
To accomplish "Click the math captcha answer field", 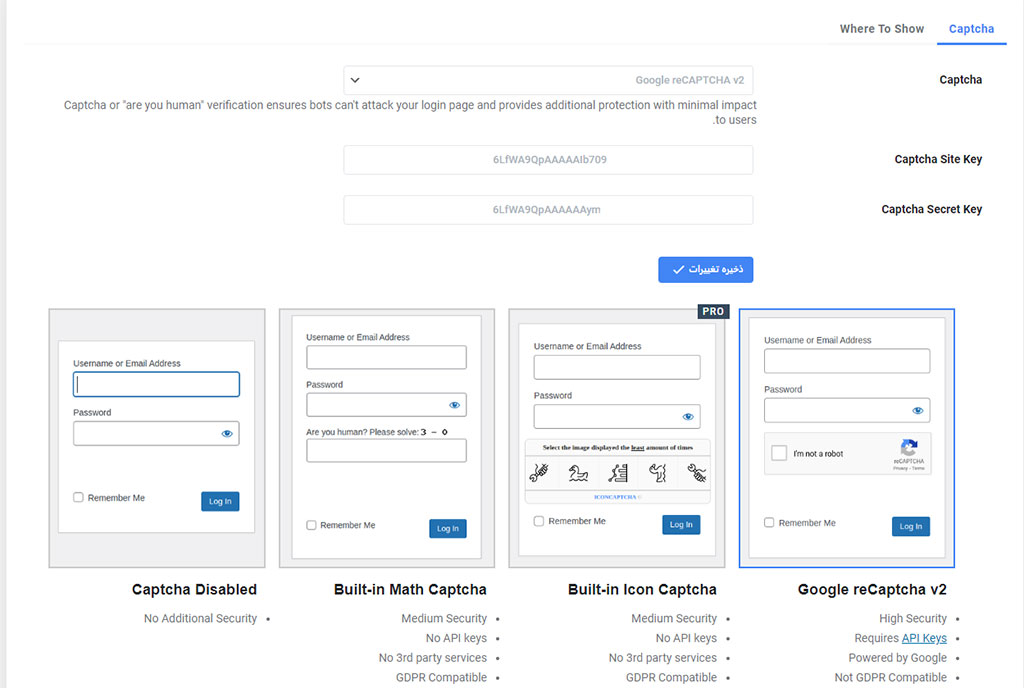I will 386,450.
